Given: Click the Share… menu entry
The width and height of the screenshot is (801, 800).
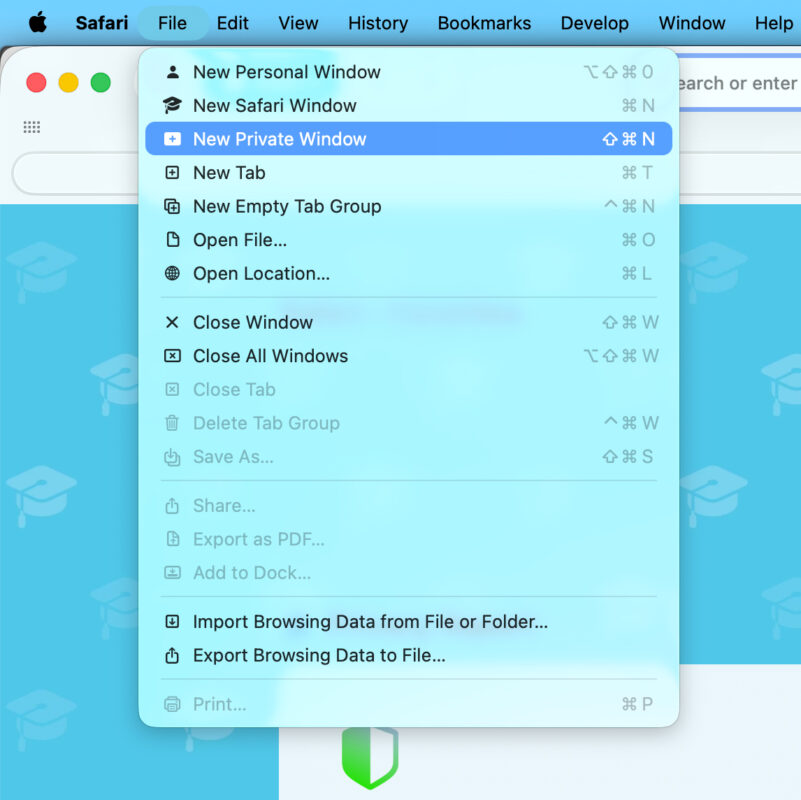Looking at the screenshot, I should [x=409, y=506].
